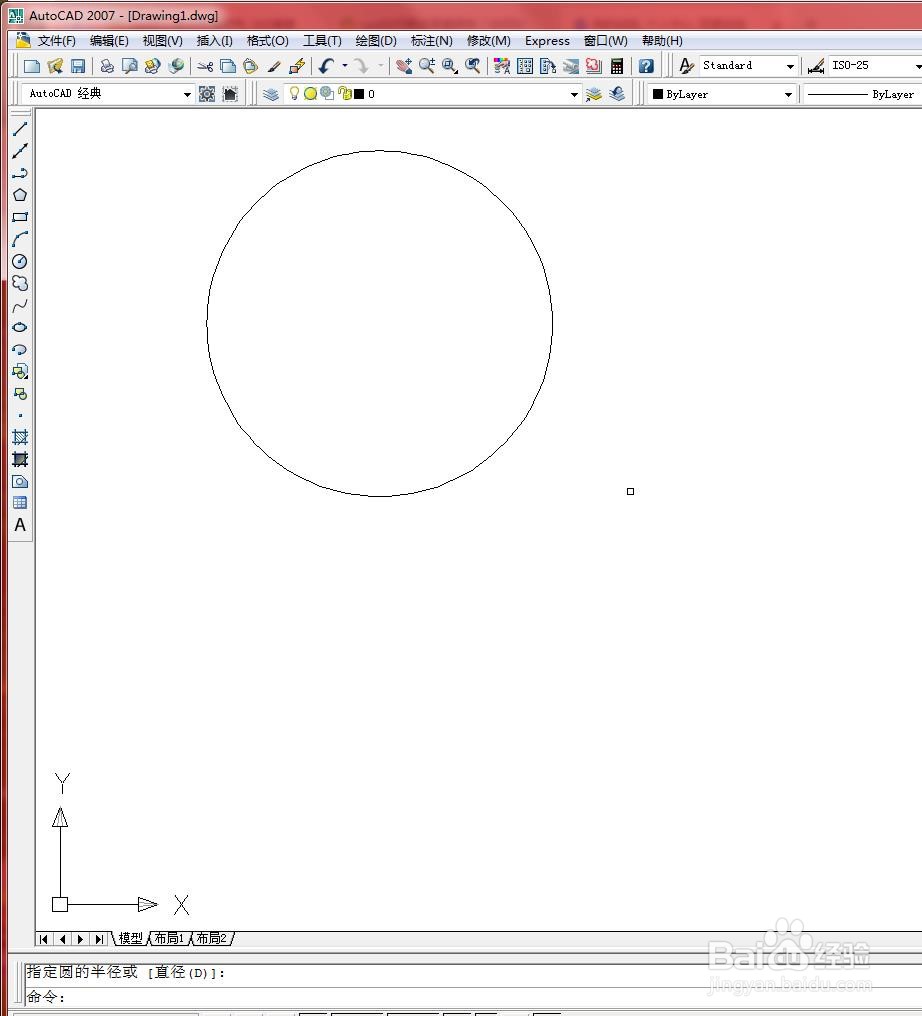
Task: Expand the undo history dropdown arrow
Action: (x=345, y=65)
